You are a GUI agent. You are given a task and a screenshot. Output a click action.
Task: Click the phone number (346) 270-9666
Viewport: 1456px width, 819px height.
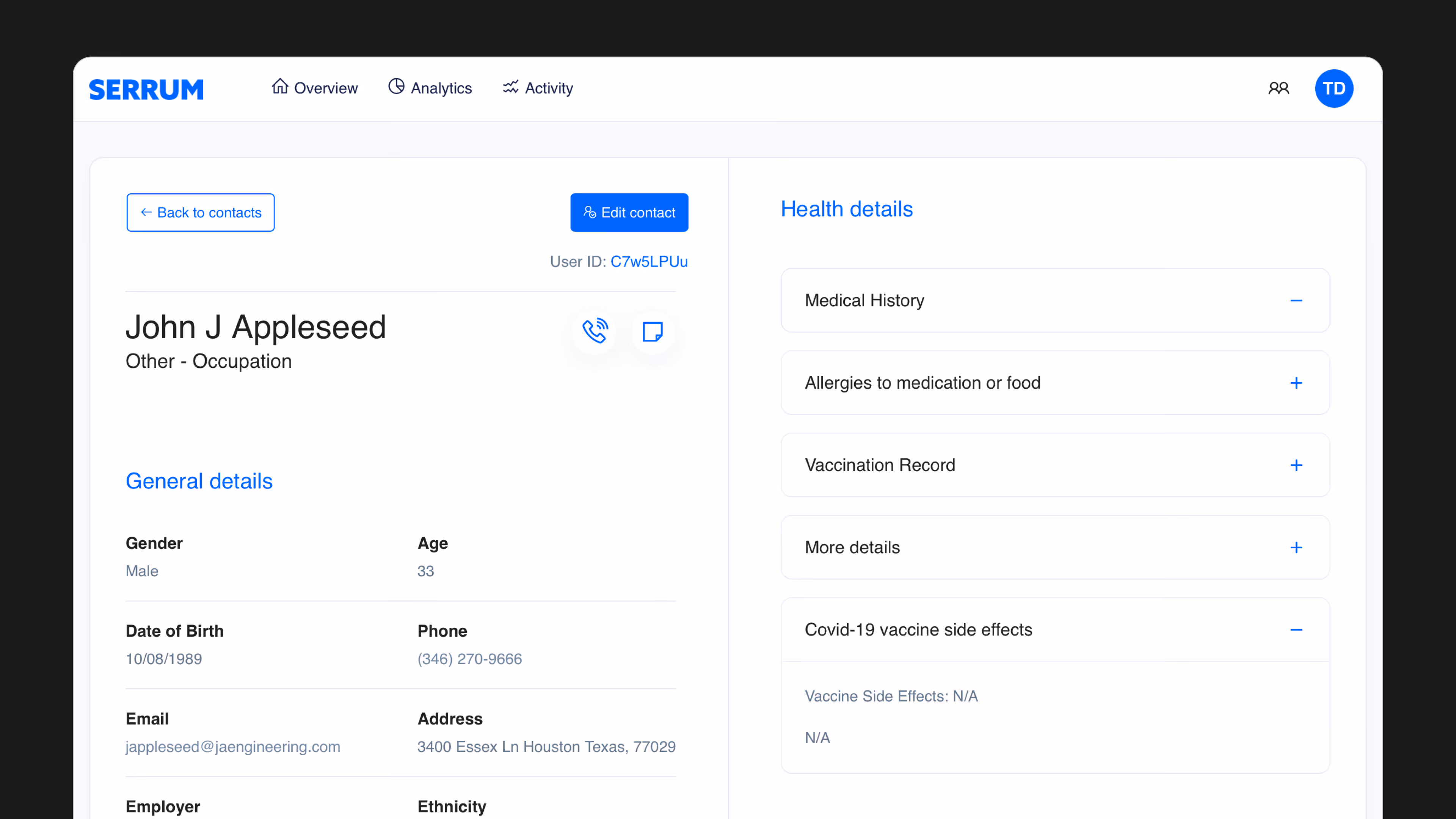click(469, 659)
